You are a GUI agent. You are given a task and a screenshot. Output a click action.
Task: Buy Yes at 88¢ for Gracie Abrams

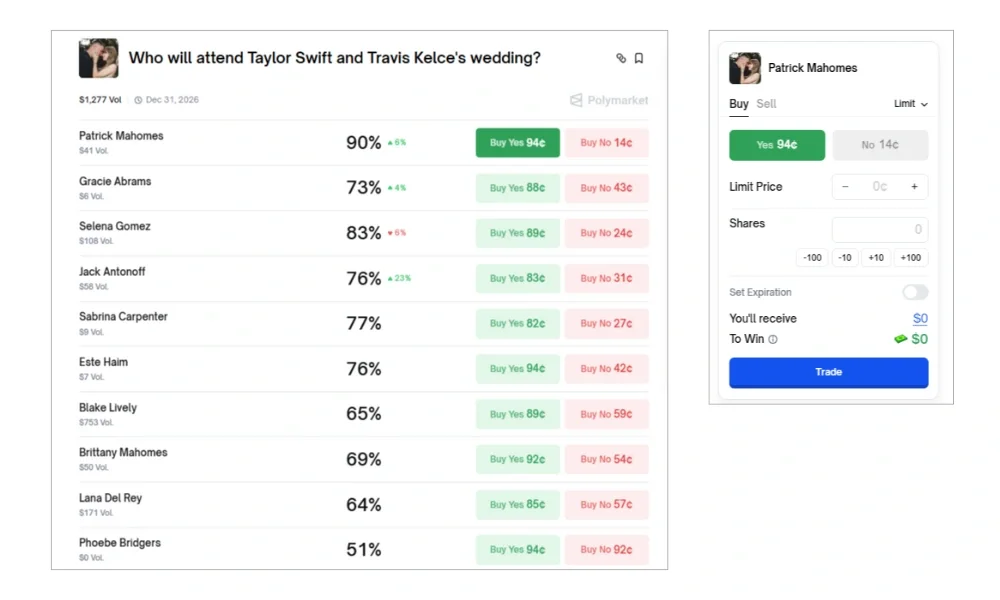pos(517,188)
